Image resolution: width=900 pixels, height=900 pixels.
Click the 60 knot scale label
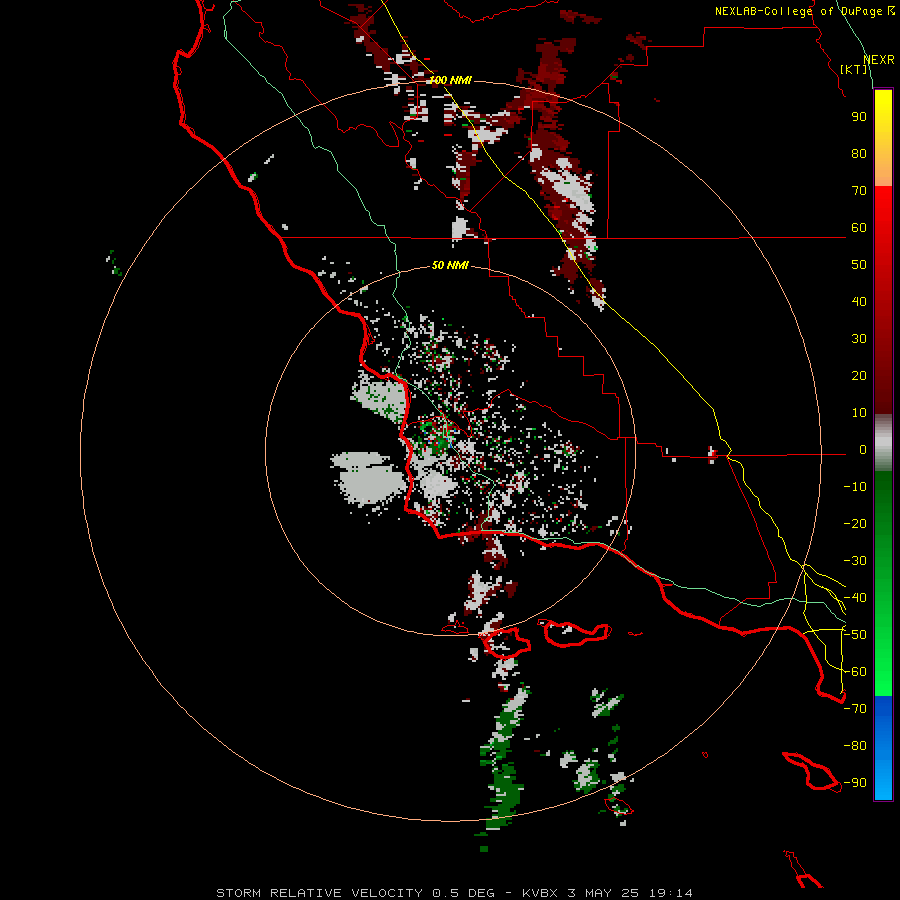point(859,228)
